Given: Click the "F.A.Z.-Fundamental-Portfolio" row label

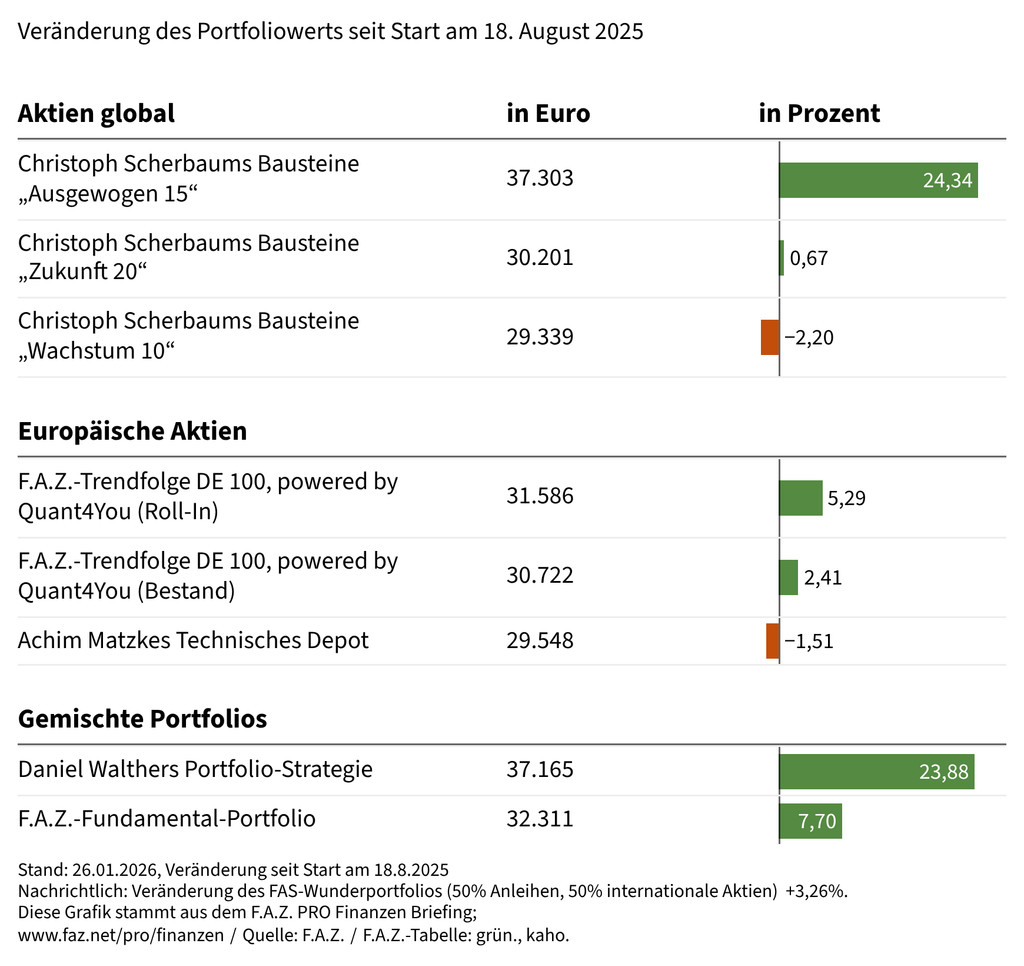Looking at the screenshot, I should click(167, 820).
